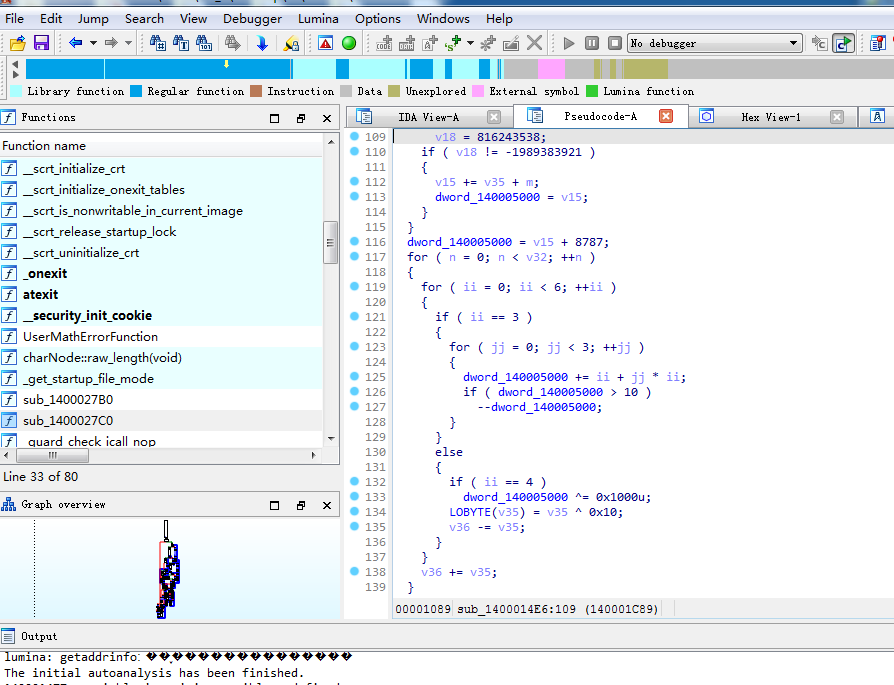Screen dimensions: 894x685
Task: Close the Pseudocode-A tab
Action: (665, 116)
